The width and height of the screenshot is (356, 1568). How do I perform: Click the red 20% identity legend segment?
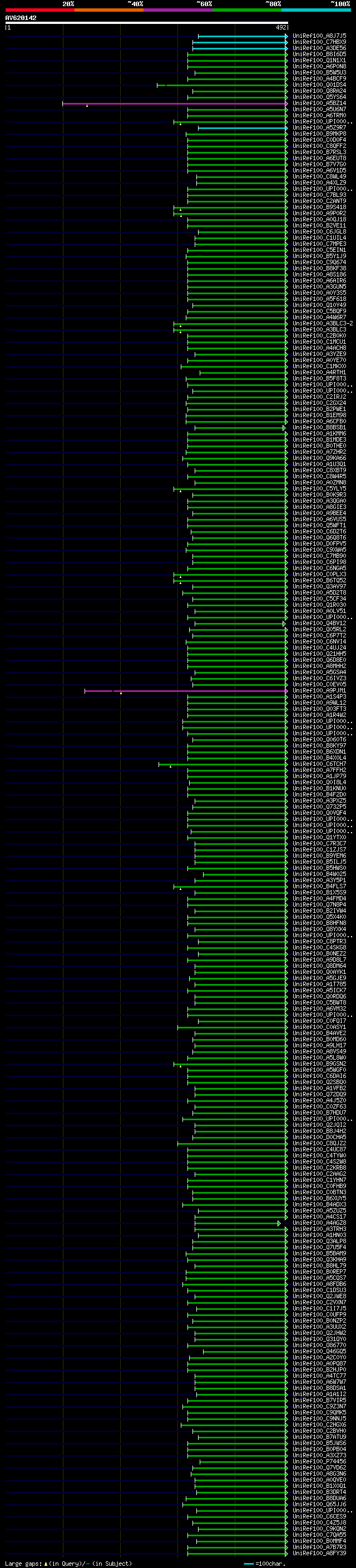(39, 10)
